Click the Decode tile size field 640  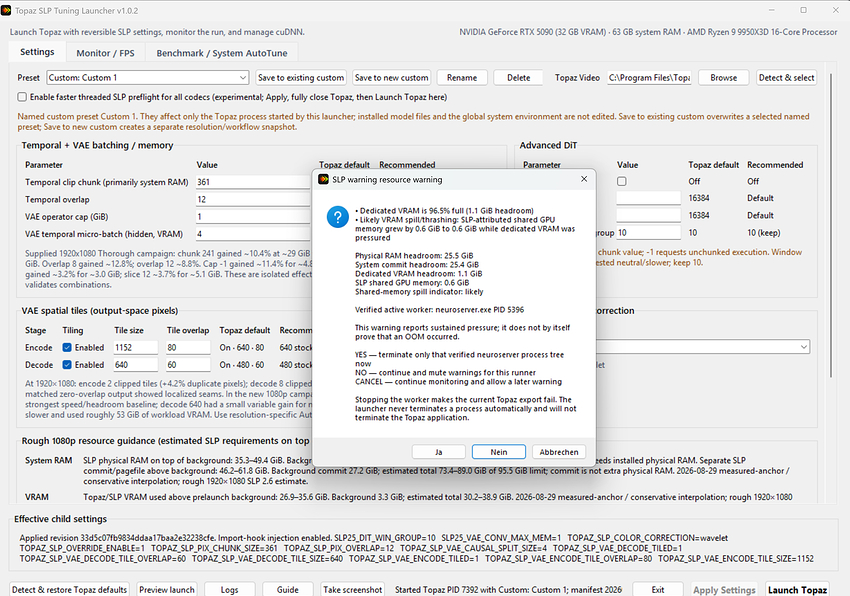tap(136, 365)
